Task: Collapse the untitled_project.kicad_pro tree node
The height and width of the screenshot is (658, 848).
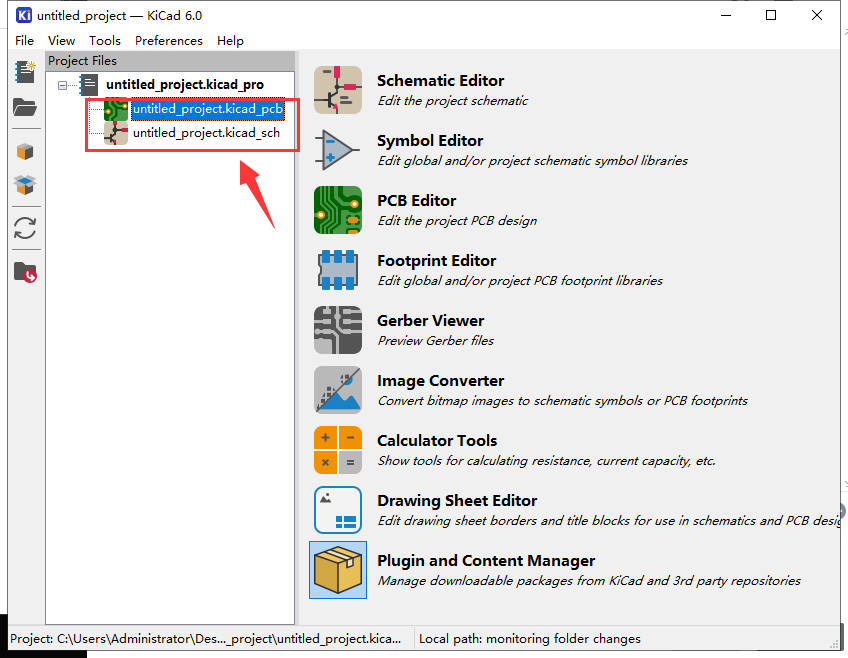Action: [62, 85]
